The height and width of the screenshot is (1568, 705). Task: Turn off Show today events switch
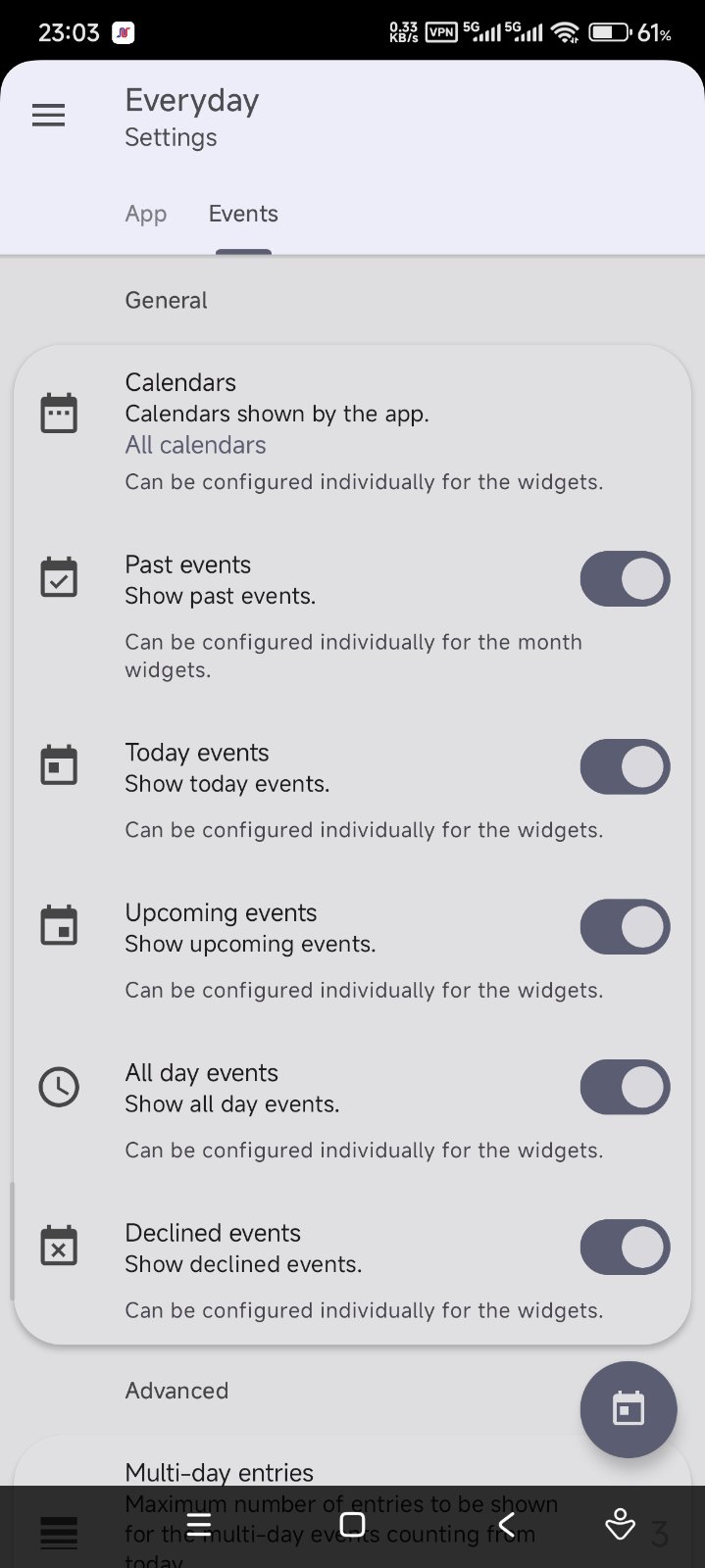tap(625, 766)
